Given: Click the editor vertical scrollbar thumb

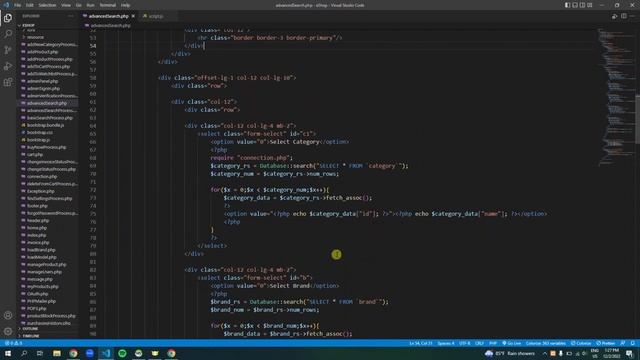Looking at the screenshot, I should tap(637, 119).
